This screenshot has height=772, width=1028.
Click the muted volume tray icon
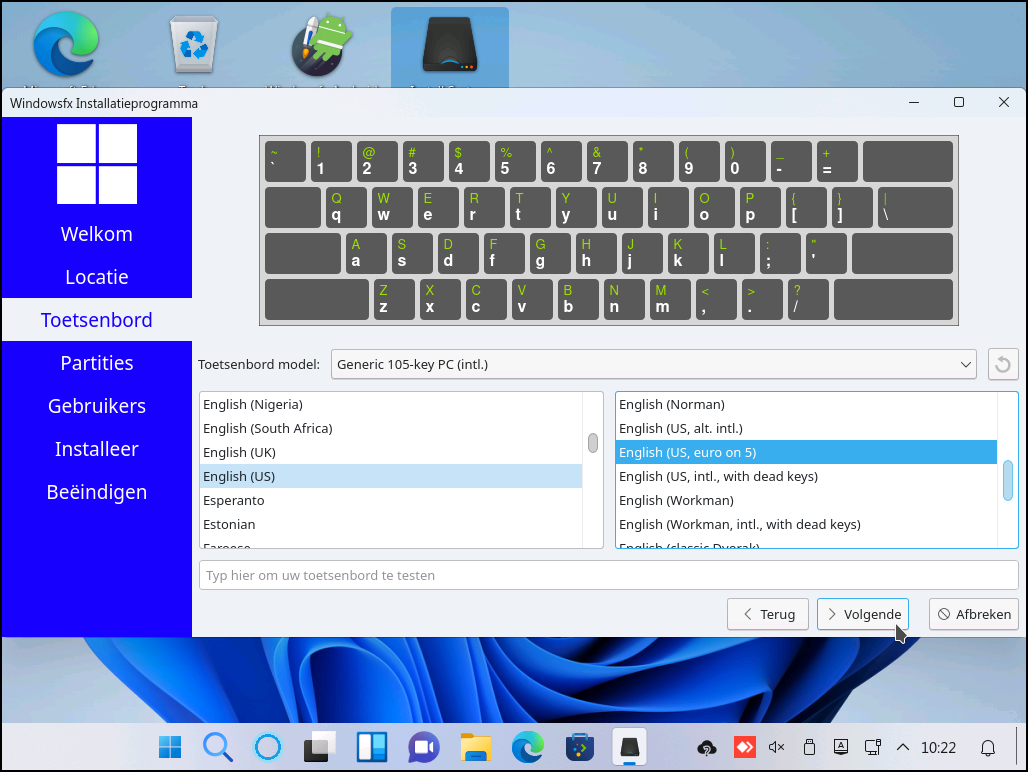(777, 747)
